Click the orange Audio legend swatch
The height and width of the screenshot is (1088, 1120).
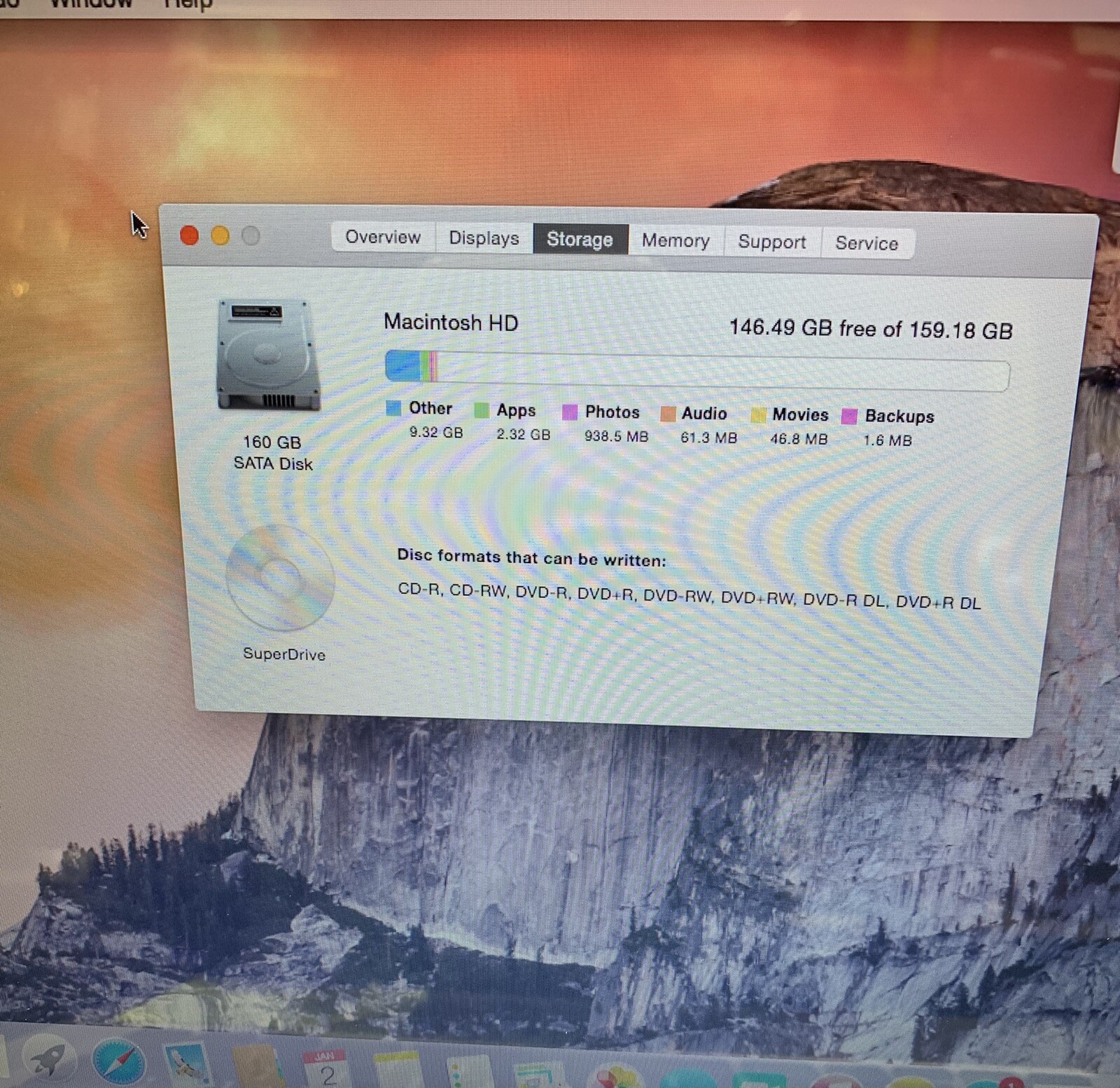(668, 414)
